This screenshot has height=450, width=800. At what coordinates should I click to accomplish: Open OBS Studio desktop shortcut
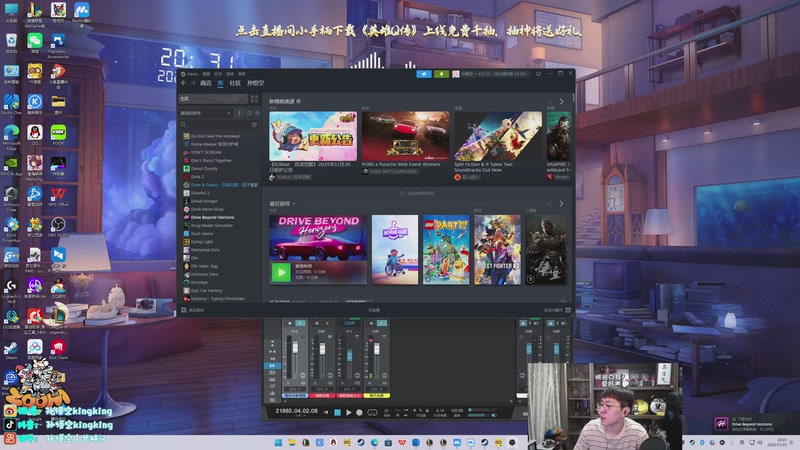(58, 226)
